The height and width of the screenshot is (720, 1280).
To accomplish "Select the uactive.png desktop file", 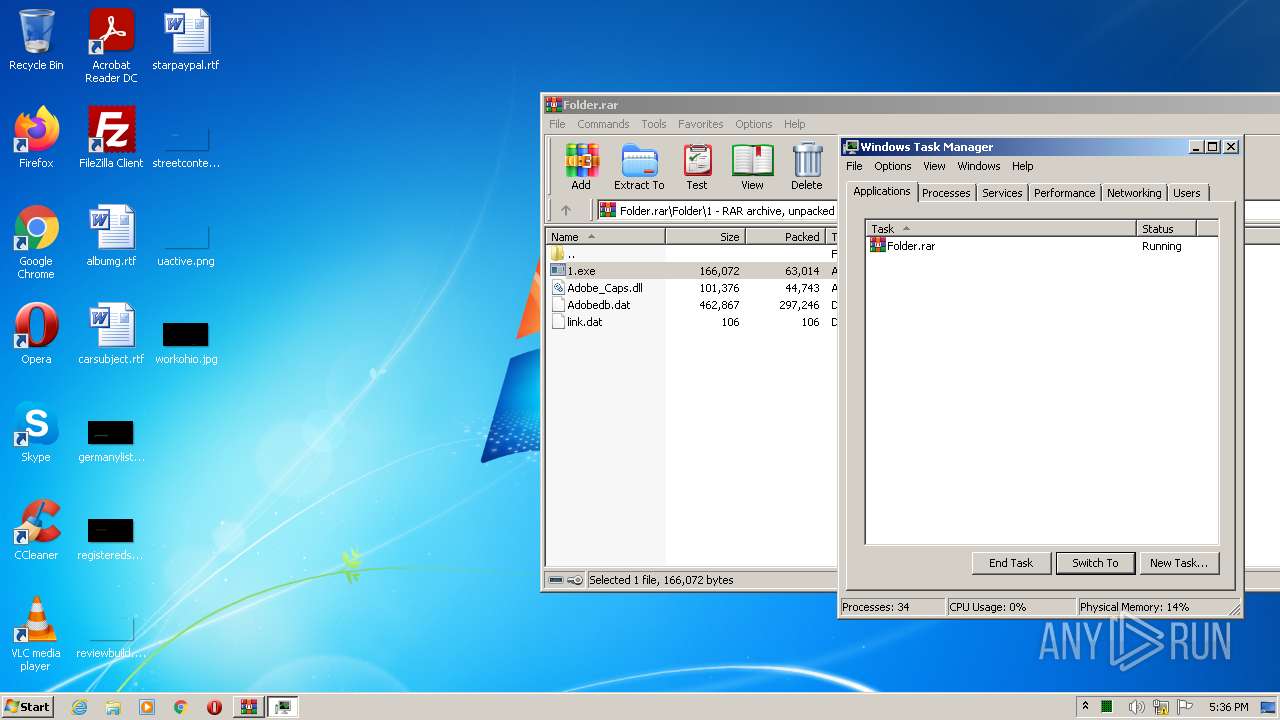I will pyautogui.click(x=186, y=245).
